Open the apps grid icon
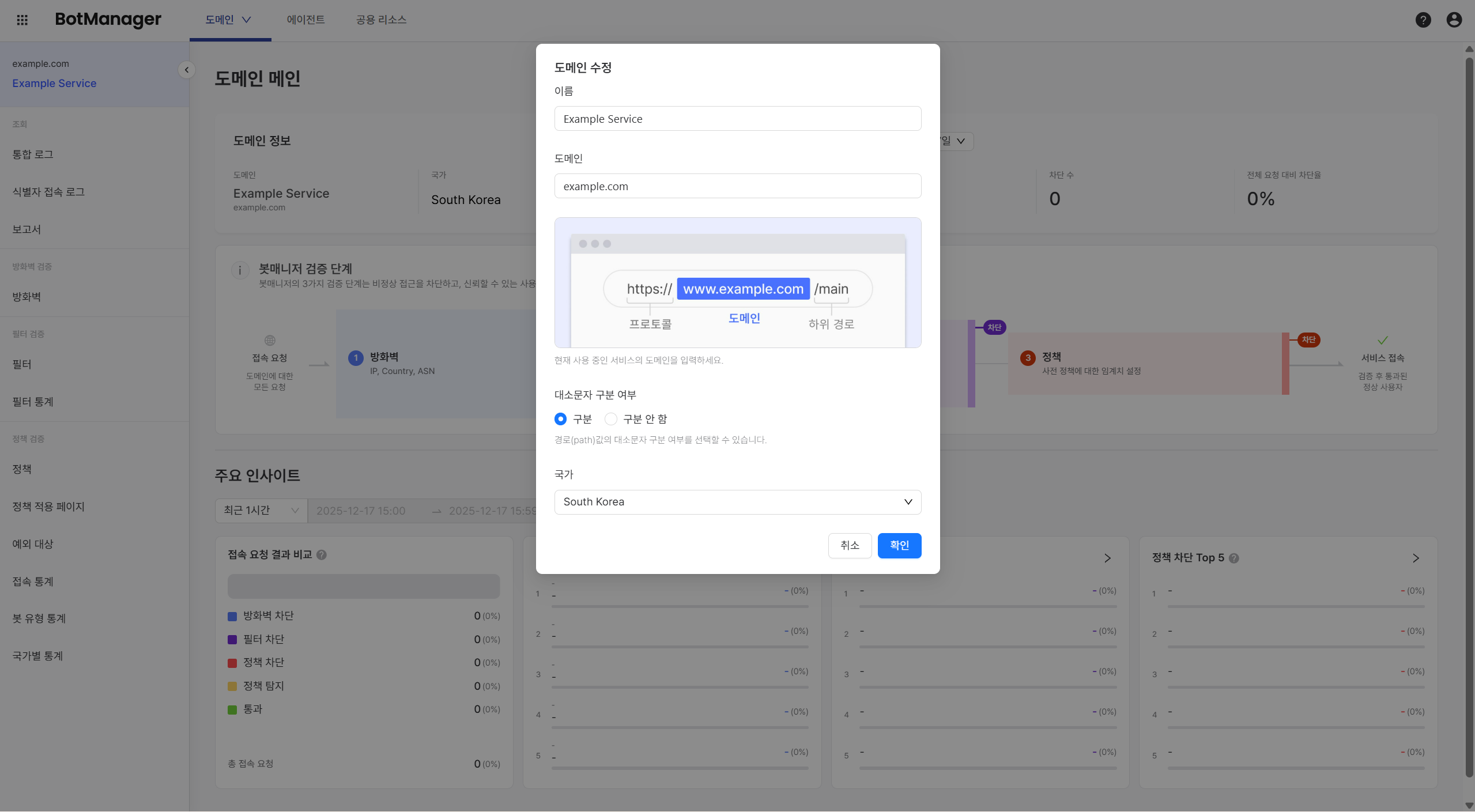The height and width of the screenshot is (812, 1475). [x=22, y=20]
